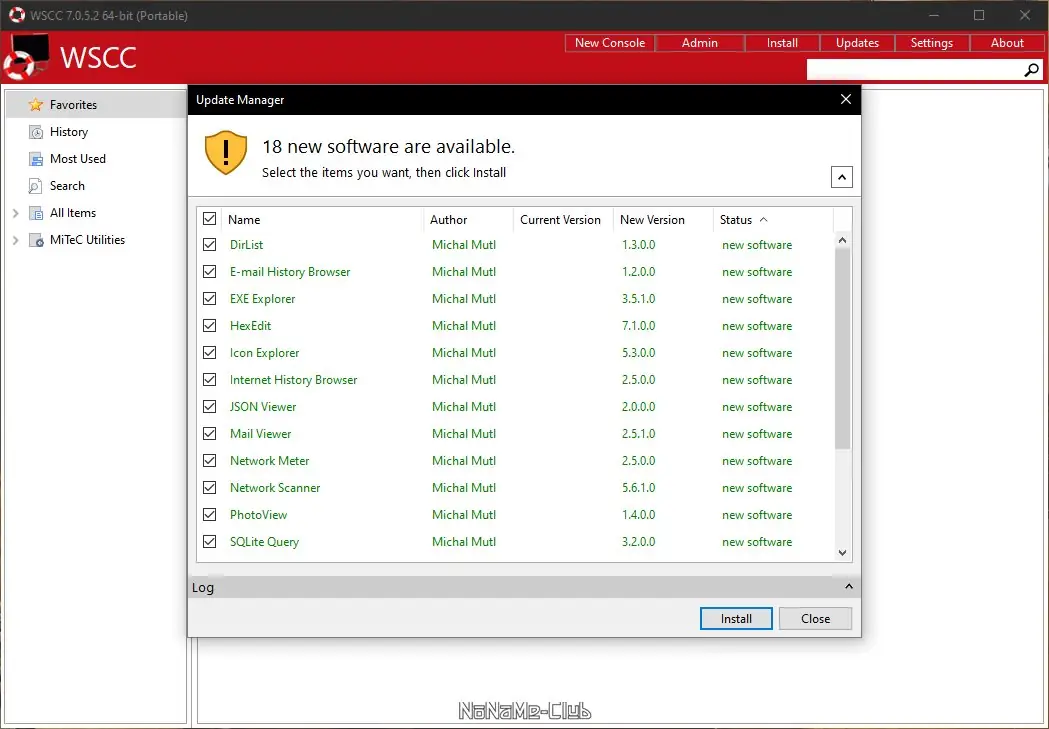This screenshot has height=729, width=1049.
Task: Toggle the select-all checkbox in header
Action: [x=209, y=219]
